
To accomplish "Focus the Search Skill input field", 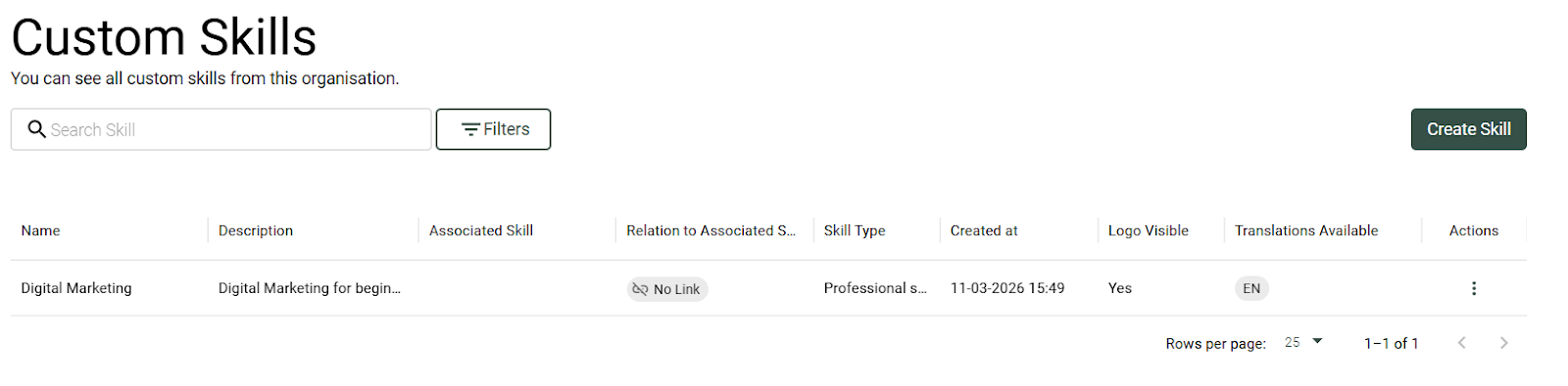I will pyautogui.click(x=221, y=129).
